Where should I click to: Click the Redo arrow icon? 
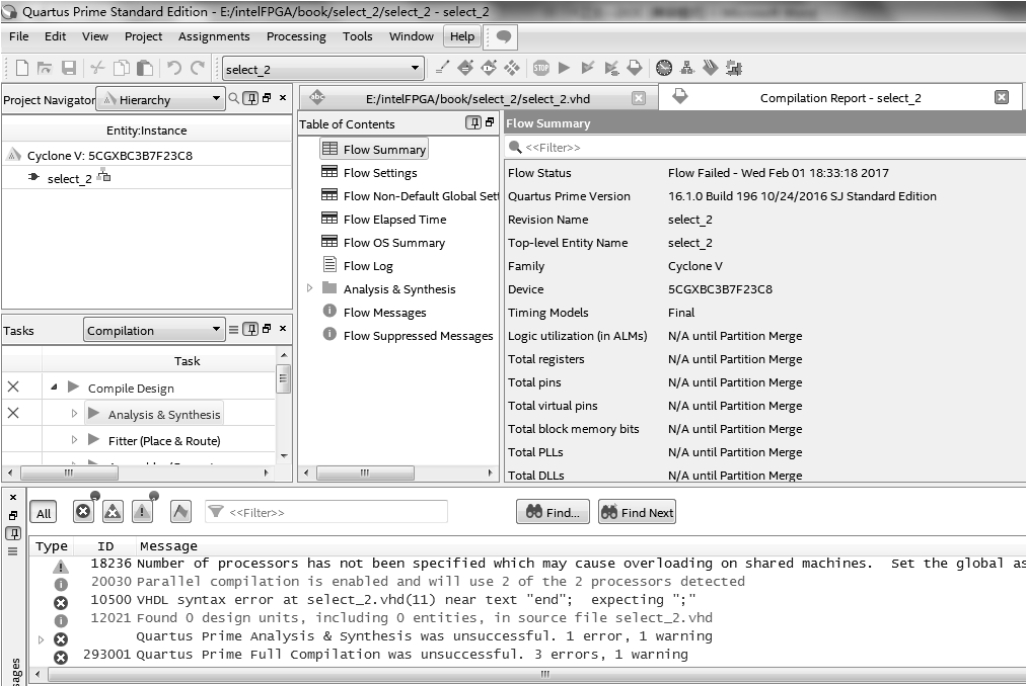click(198, 68)
